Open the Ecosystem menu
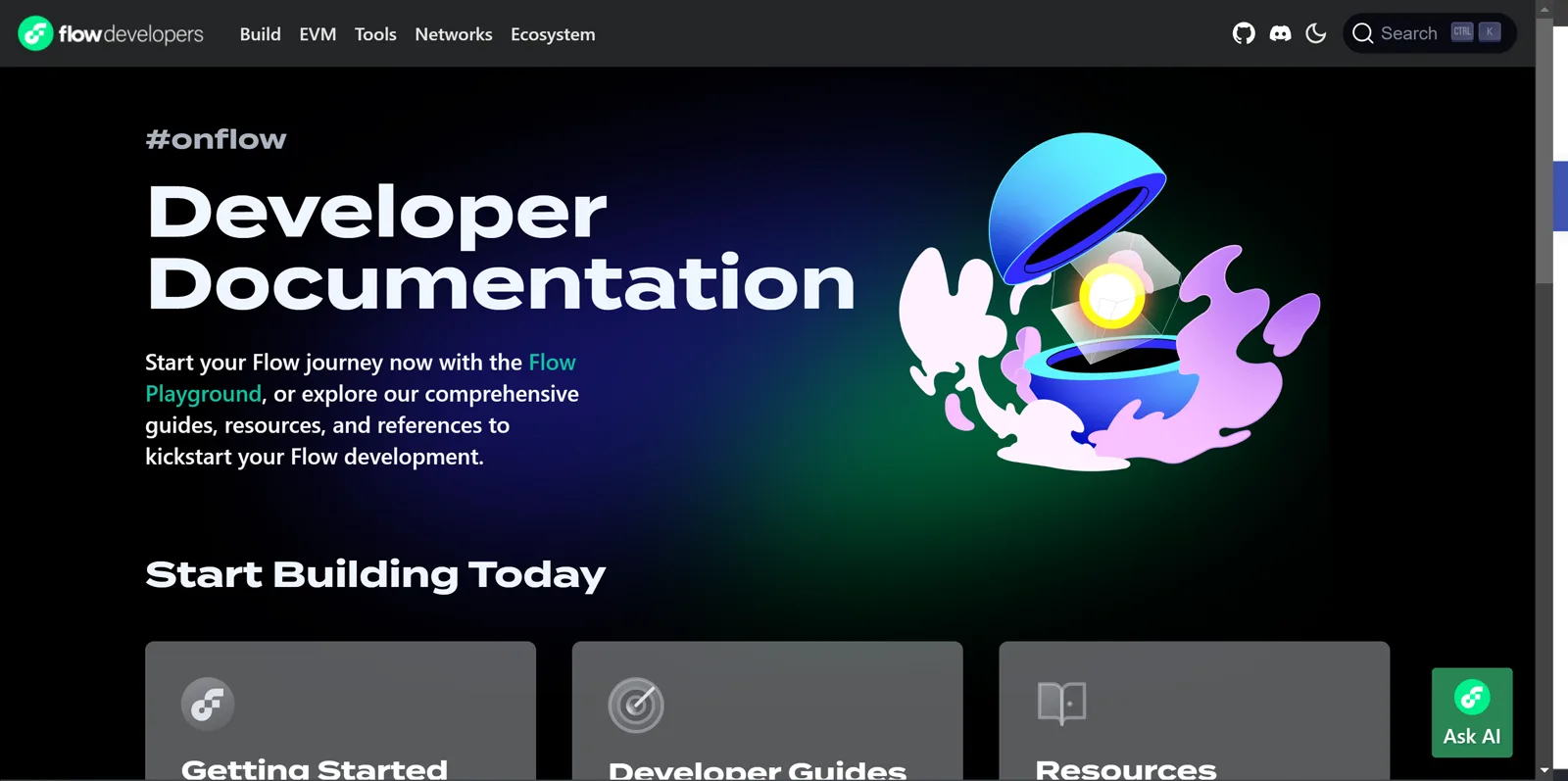This screenshot has width=1568, height=781. pos(553,34)
